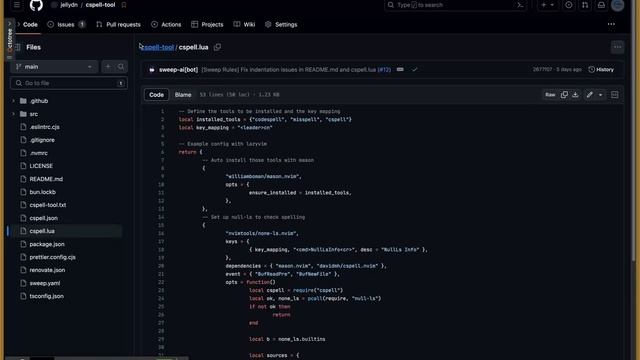Open cspell-tool.txt file
This screenshot has height=360, width=640.
[x=48, y=205]
